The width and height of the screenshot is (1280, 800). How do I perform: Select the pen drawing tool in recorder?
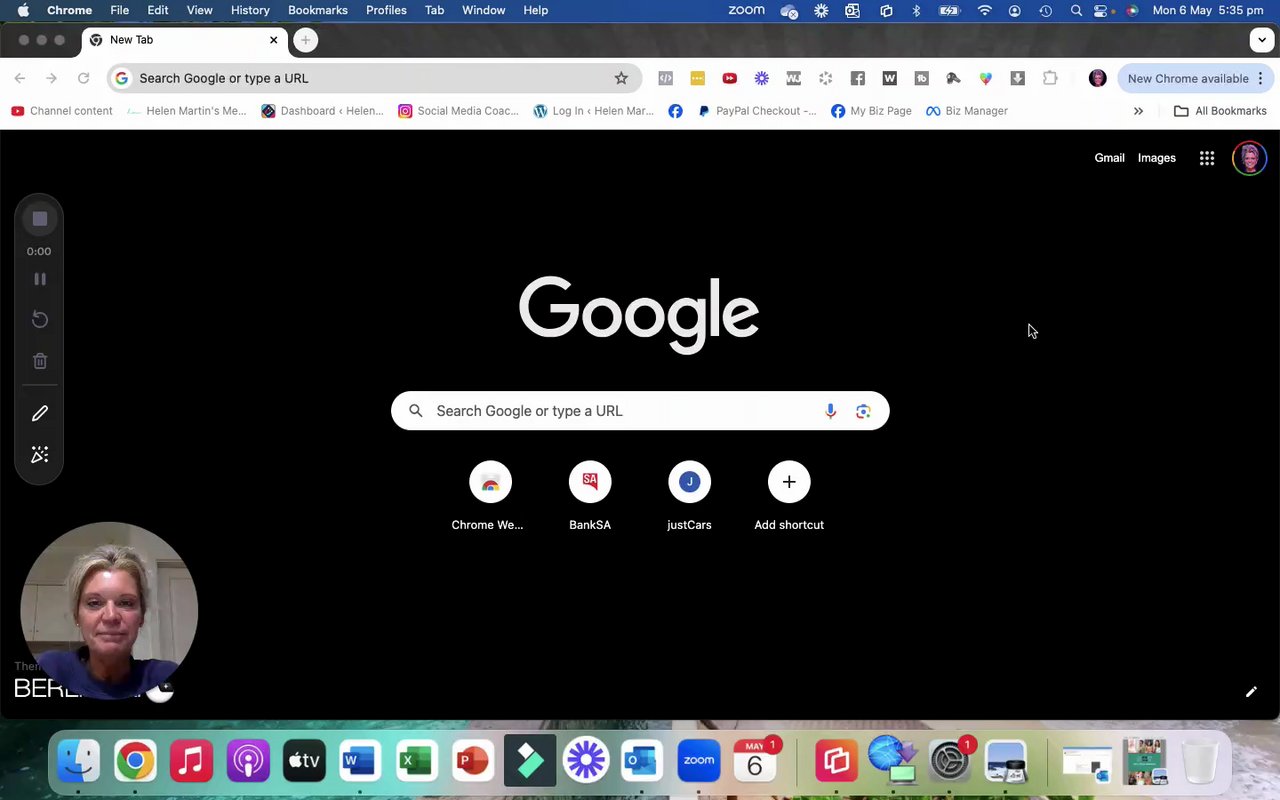coord(40,413)
